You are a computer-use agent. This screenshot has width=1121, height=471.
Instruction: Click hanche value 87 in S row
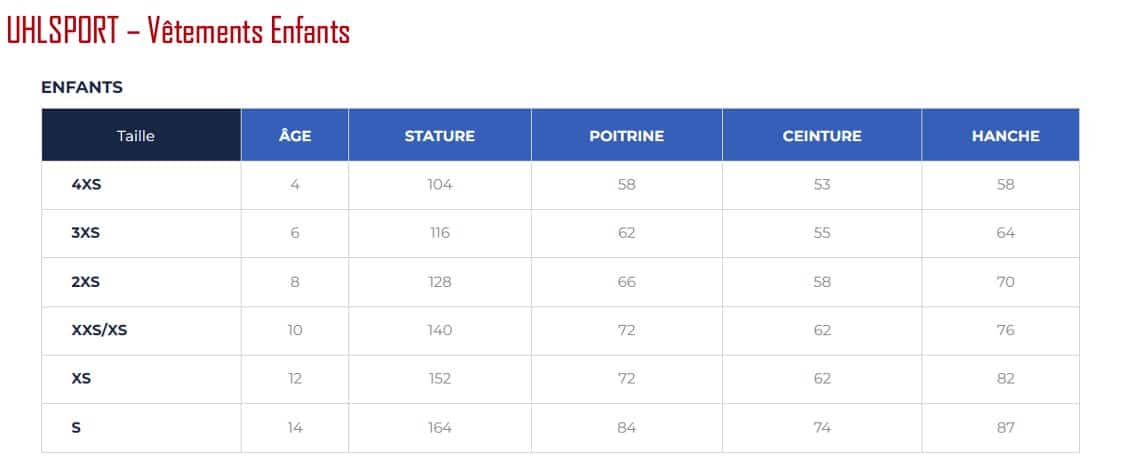click(x=1005, y=427)
